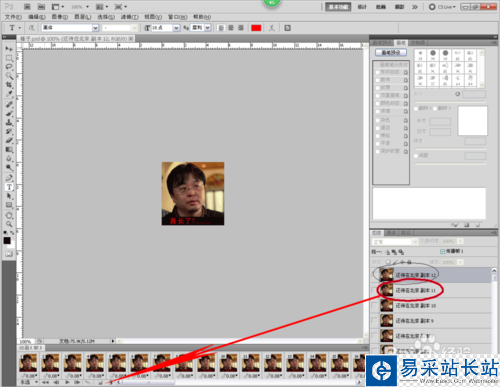Open the 图像 (Image) menu
Viewport: 500px width, 387px height.
[60, 17]
